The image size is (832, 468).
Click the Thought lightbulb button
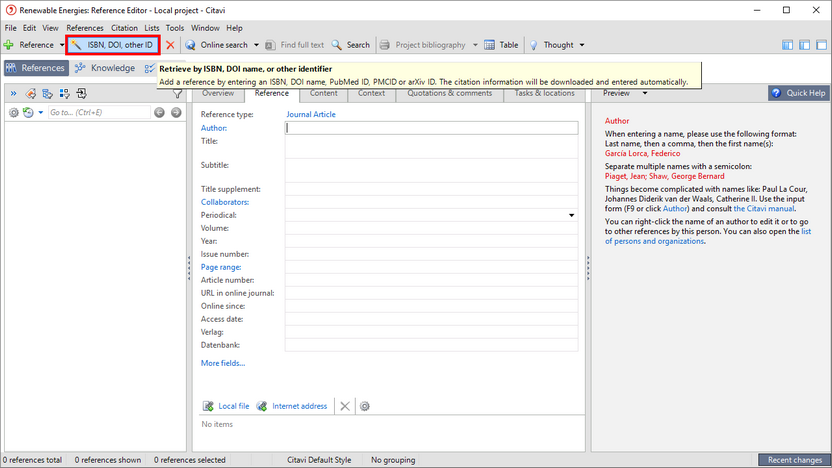coord(552,45)
